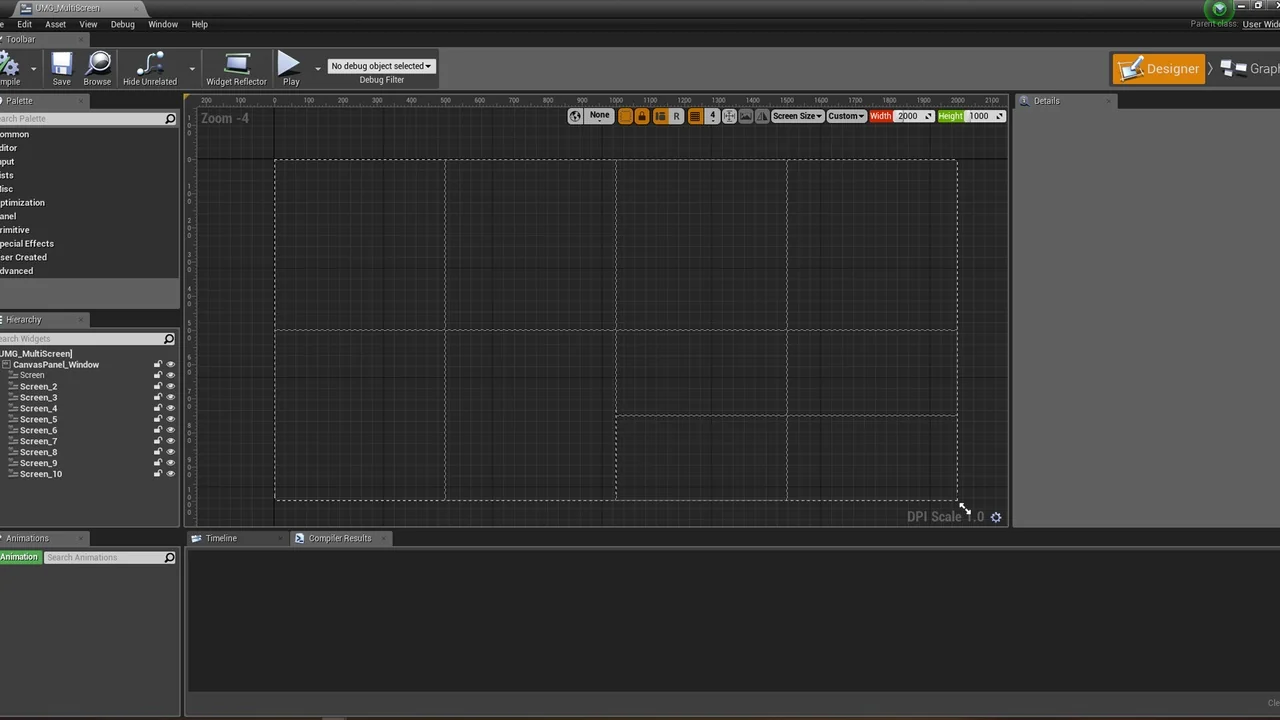The height and width of the screenshot is (720, 1280).
Task: Toggle the anchor lock padlock in viewport toolbar
Action: point(641,115)
